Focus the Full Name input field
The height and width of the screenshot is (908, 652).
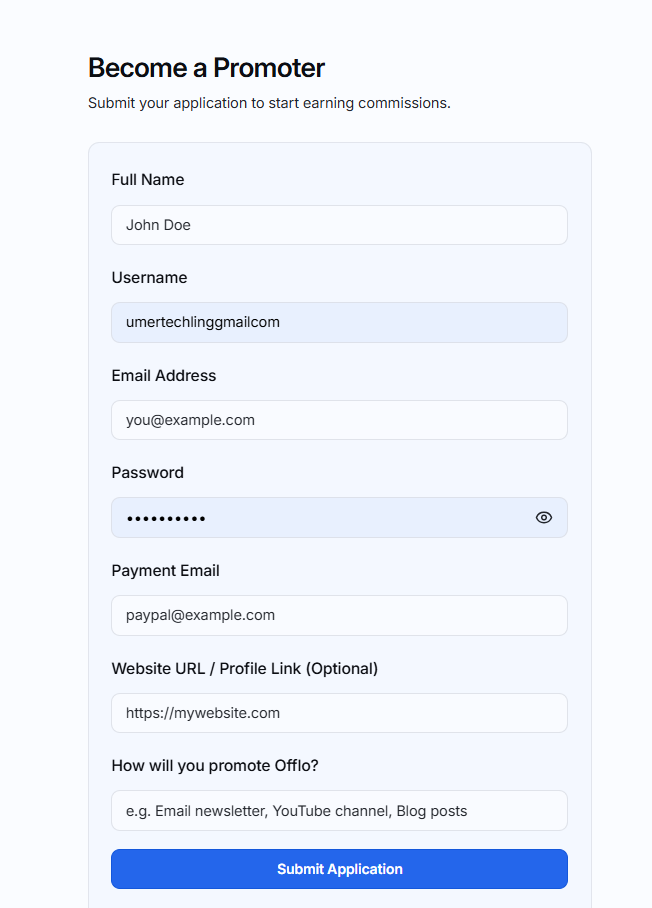[x=339, y=225]
